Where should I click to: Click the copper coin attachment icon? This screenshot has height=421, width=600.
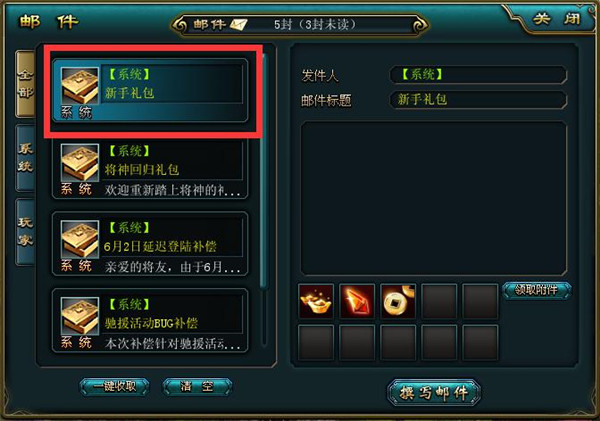(398, 301)
